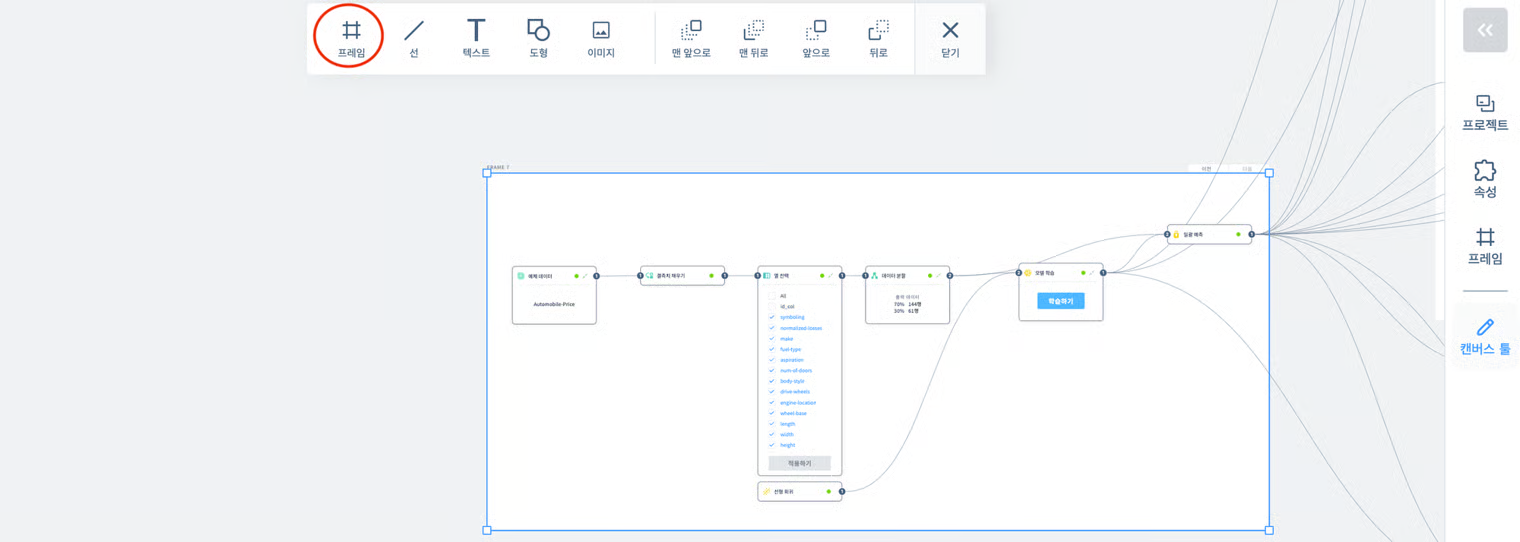The height and width of the screenshot is (542, 1520).
Task: Click the gray 적용하기 apply button
Action: point(799,463)
